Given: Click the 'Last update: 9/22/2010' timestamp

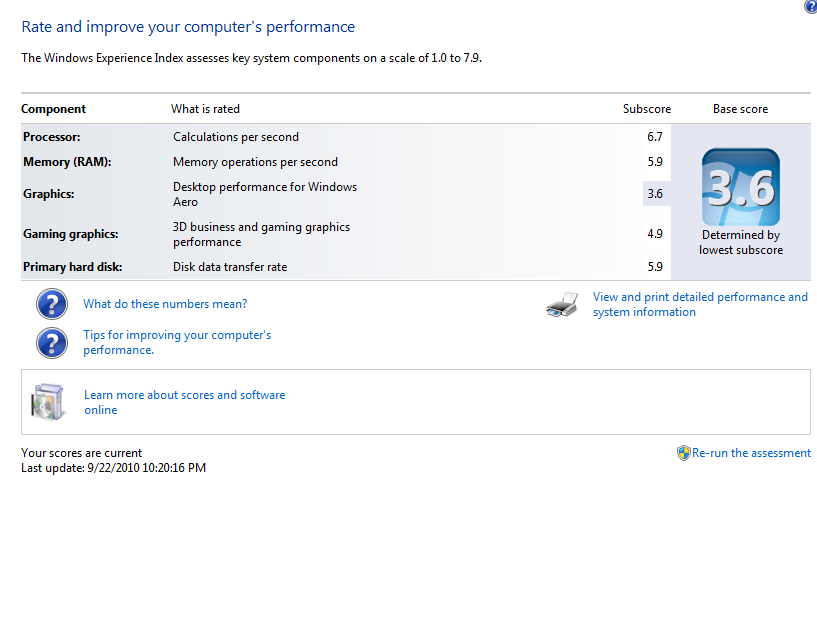Looking at the screenshot, I should (113, 468).
